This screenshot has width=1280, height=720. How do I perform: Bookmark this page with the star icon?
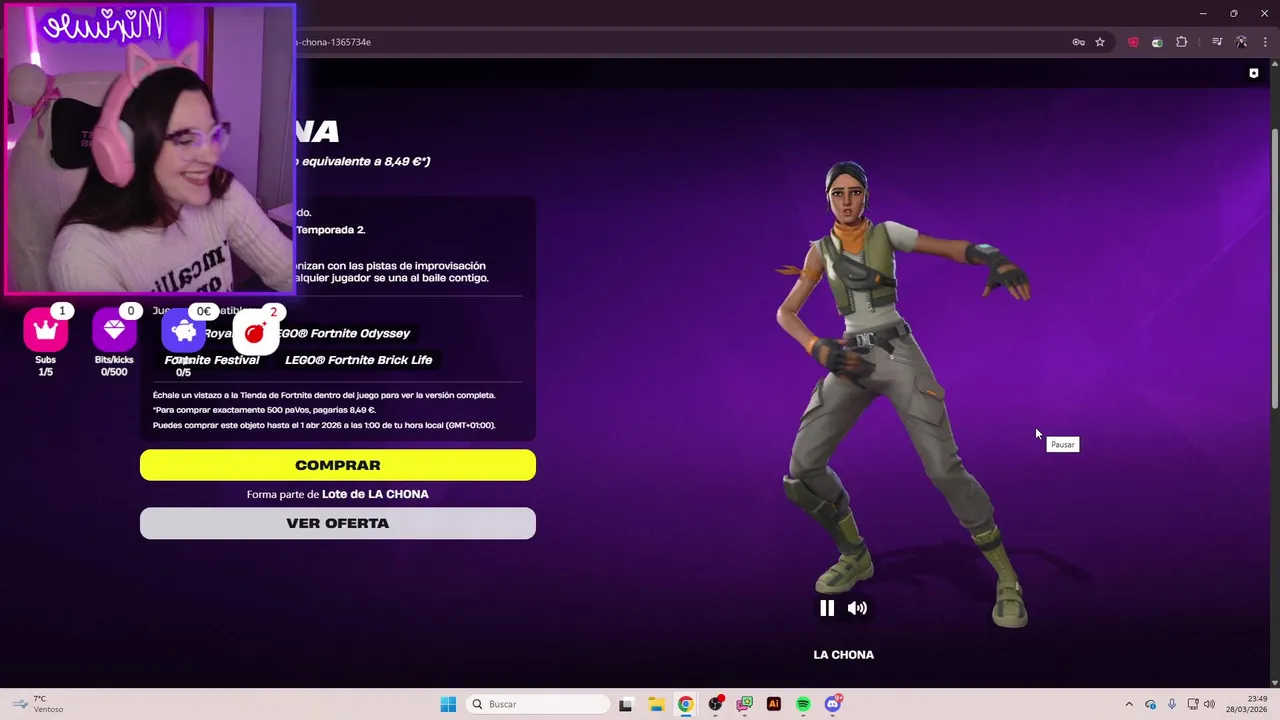(1100, 42)
